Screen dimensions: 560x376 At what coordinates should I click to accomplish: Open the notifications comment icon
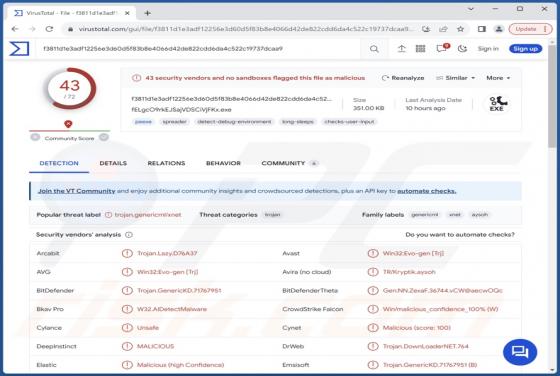(x=442, y=48)
